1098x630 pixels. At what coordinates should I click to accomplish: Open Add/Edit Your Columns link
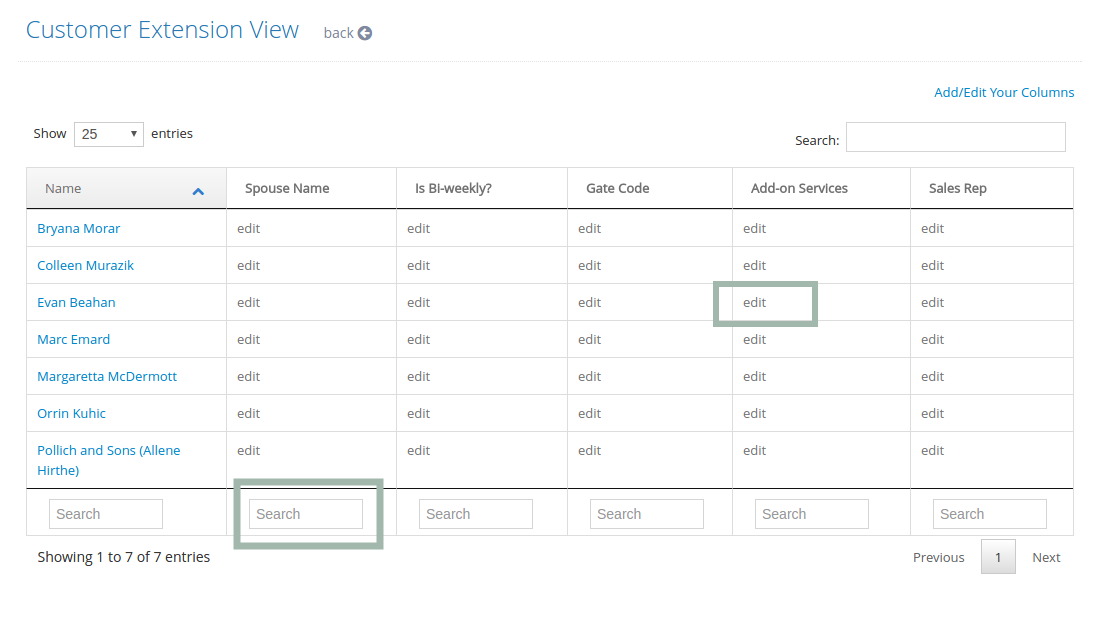click(x=1003, y=92)
